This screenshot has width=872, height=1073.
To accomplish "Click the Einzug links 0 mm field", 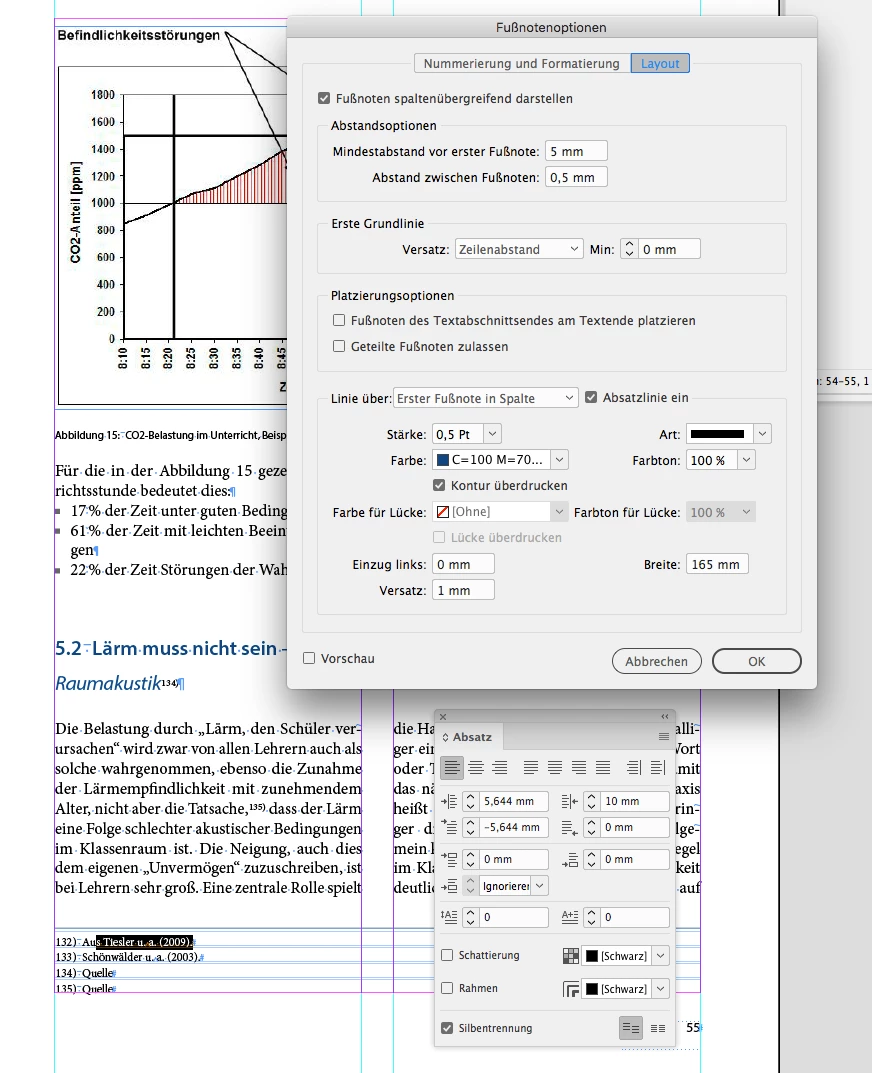I will [463, 565].
